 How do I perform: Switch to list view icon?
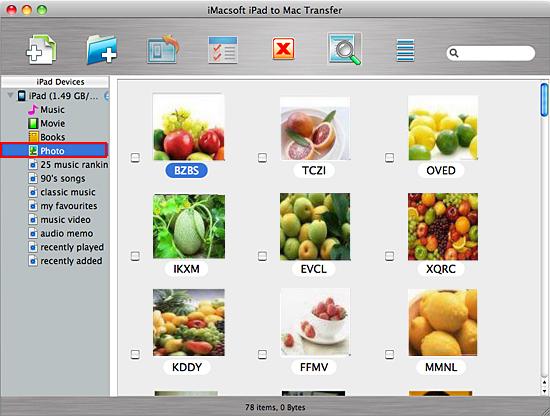(405, 51)
